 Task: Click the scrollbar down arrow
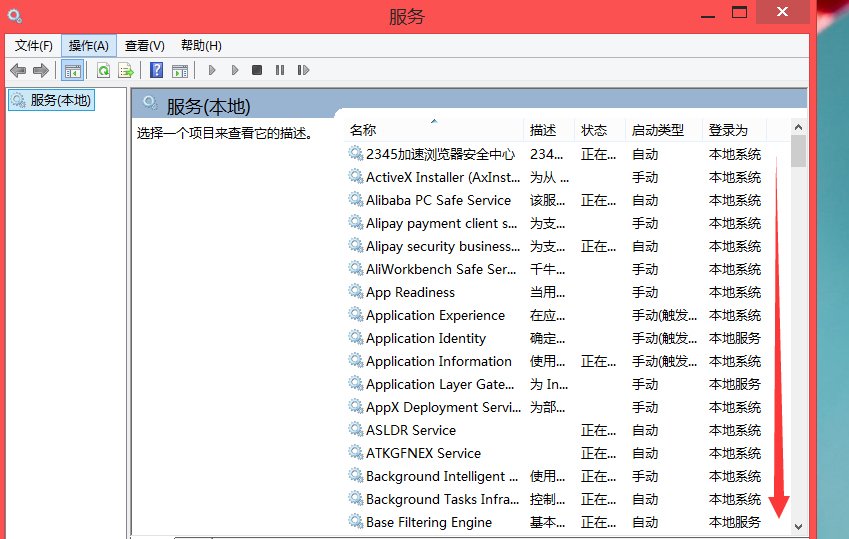point(798,526)
